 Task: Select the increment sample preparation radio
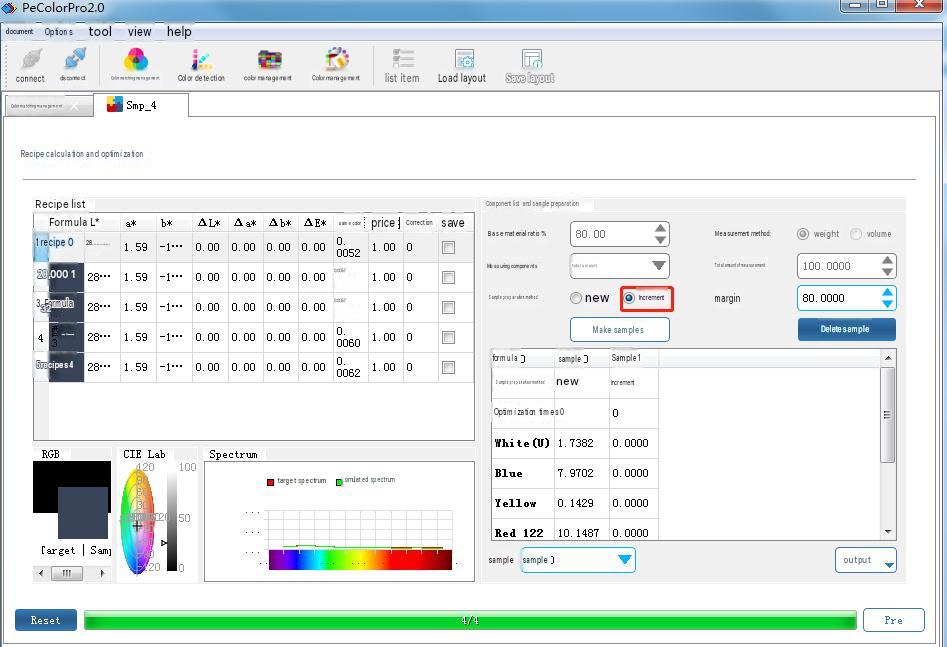pos(629,298)
